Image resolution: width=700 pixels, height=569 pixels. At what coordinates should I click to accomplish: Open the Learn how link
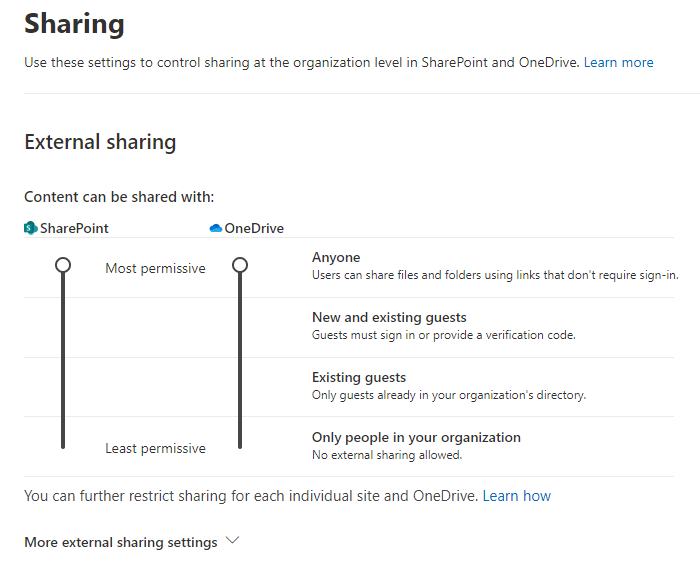516,496
